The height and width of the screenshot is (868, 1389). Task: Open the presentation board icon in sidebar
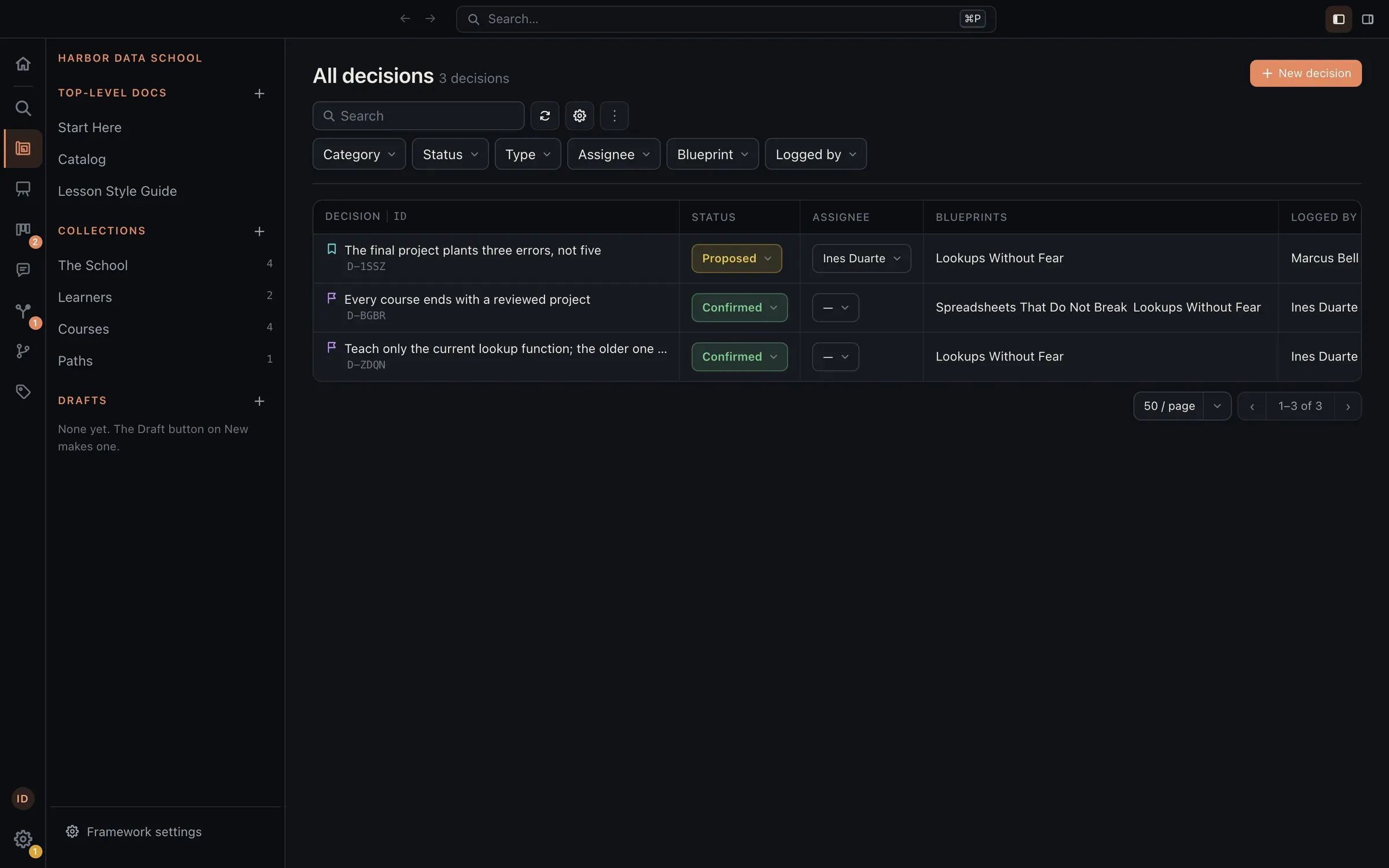pyautogui.click(x=23, y=189)
